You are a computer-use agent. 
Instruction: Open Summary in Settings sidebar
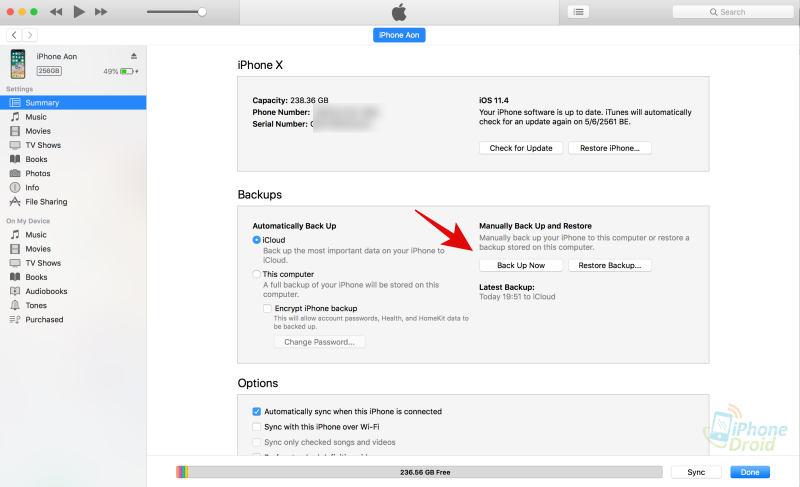coord(73,102)
